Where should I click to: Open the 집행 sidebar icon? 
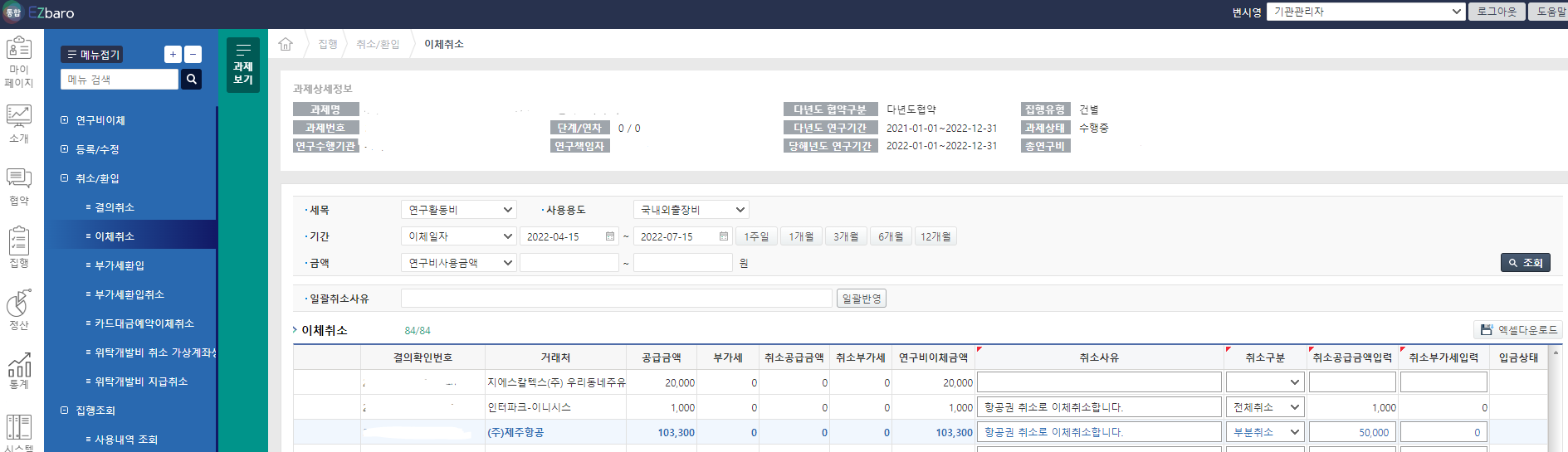(18, 247)
